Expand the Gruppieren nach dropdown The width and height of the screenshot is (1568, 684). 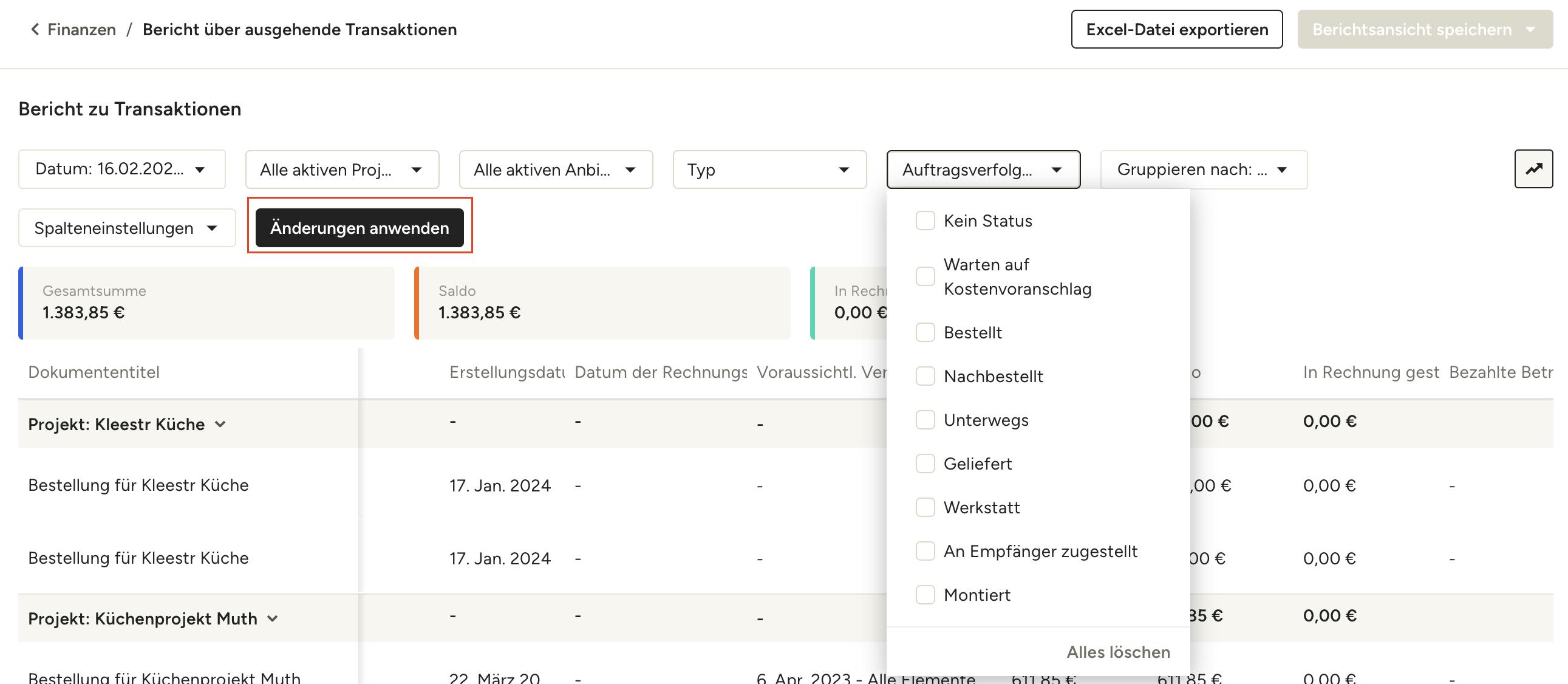[1204, 169]
